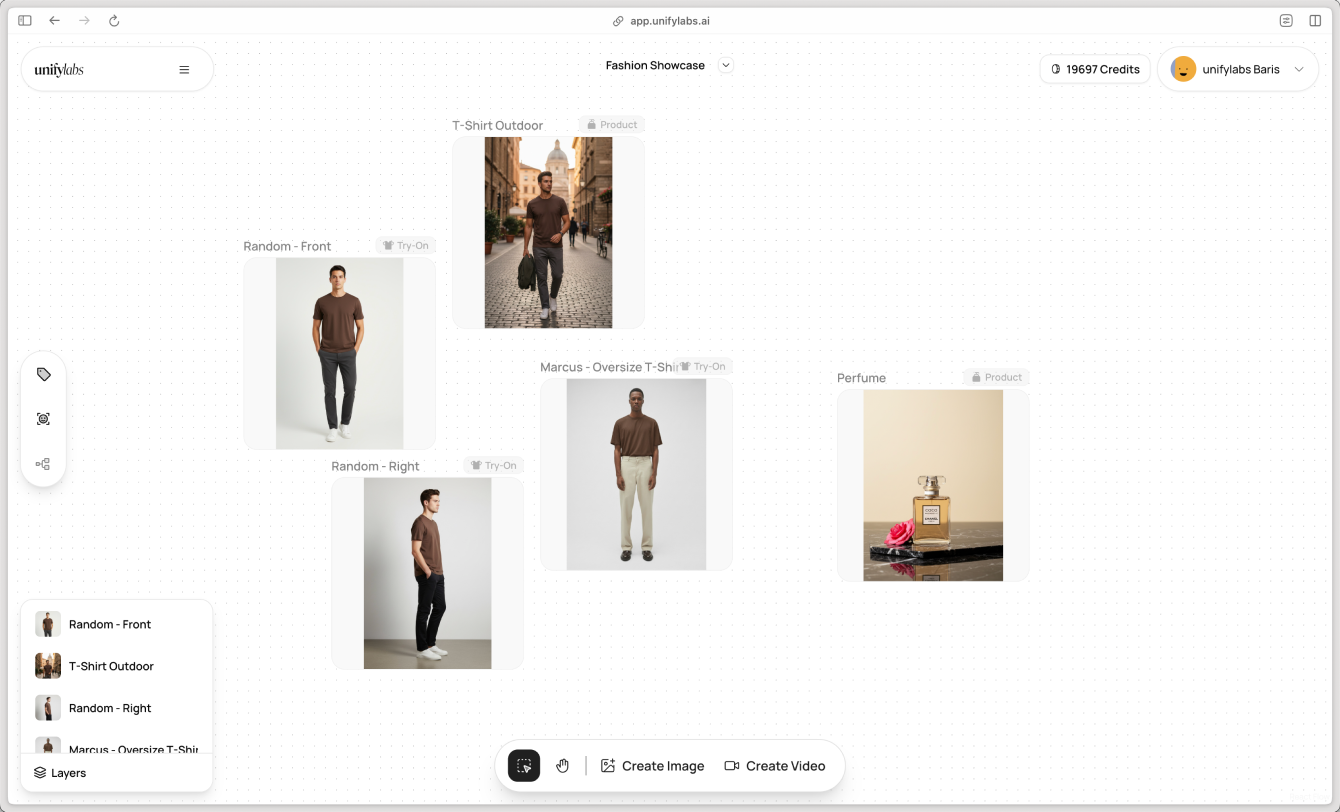The width and height of the screenshot is (1340, 812).
Task: Click the node hierarchy icon in left toolbar
Action: [x=43, y=464]
